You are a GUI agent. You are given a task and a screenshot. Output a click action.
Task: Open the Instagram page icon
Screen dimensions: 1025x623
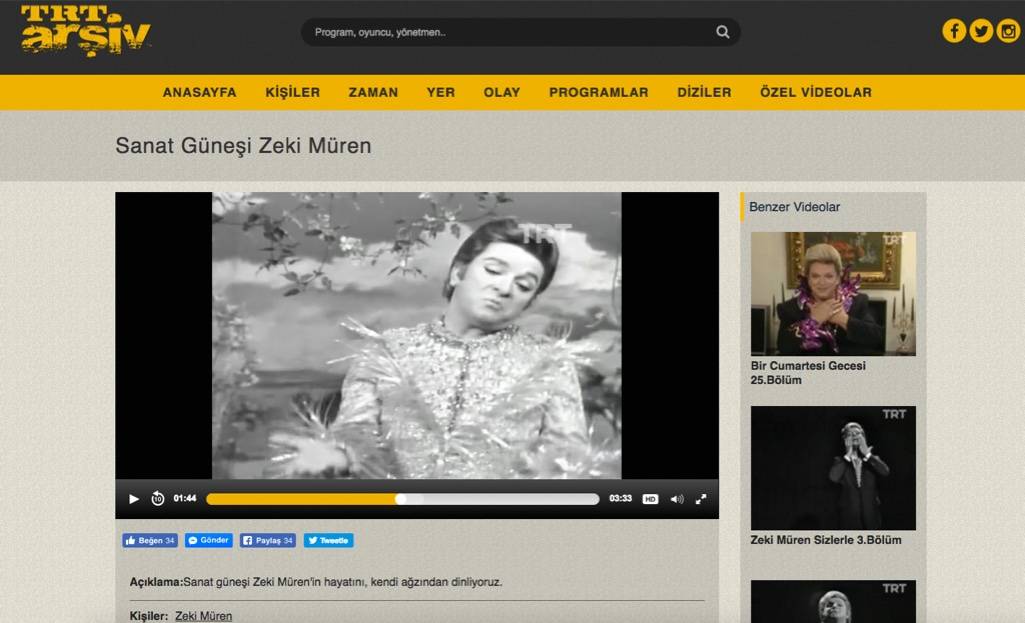[1008, 31]
